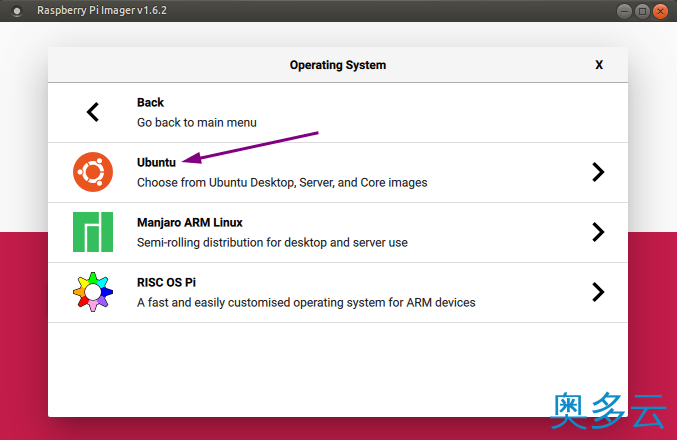Click the Raspberry Pi Imager window title
Viewport: 677px width, 440px height.
102,10
